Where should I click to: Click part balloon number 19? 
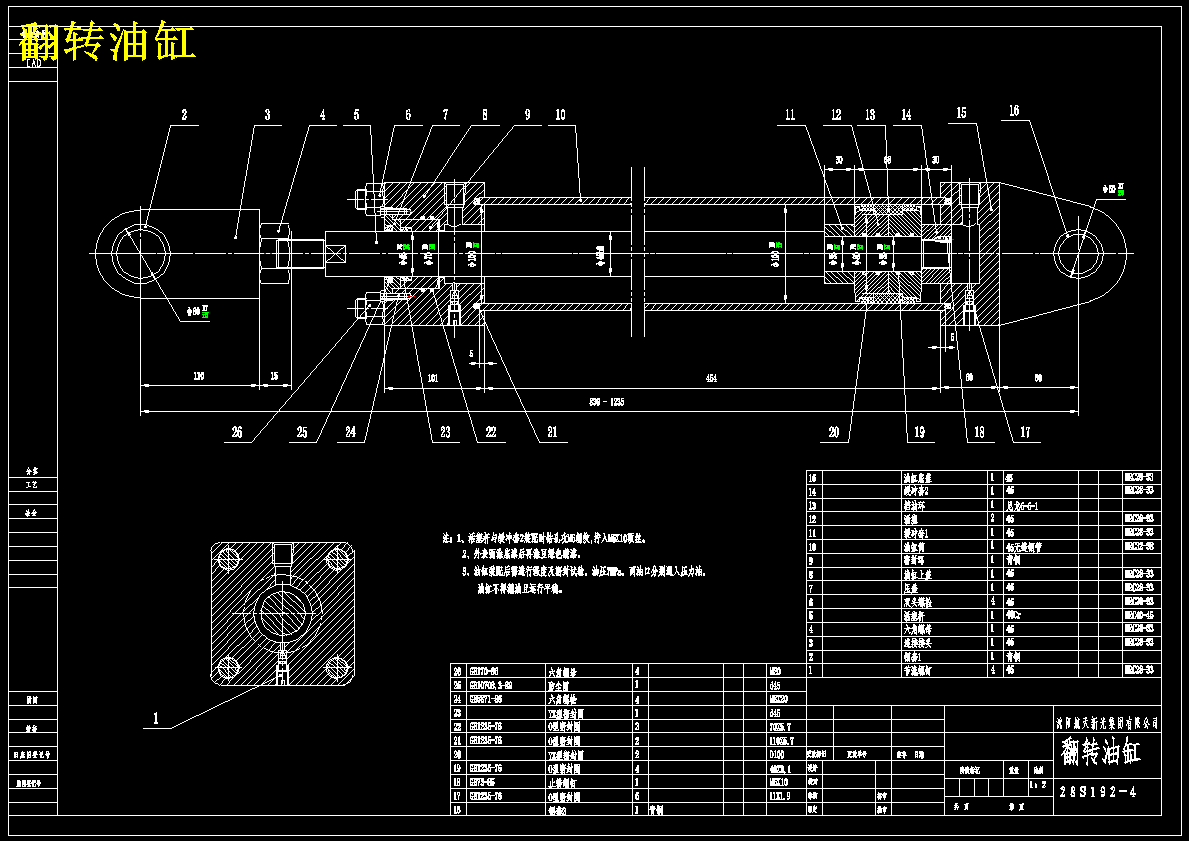tap(919, 432)
